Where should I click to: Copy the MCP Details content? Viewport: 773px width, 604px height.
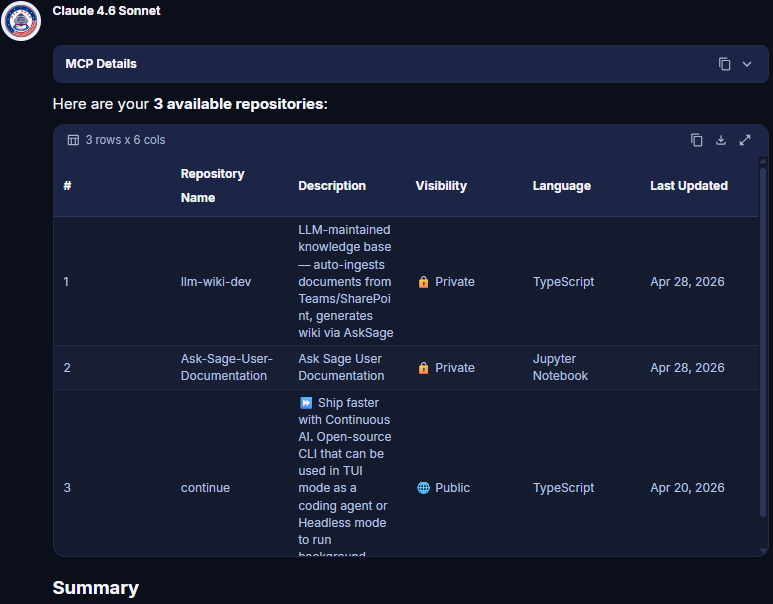[724, 64]
